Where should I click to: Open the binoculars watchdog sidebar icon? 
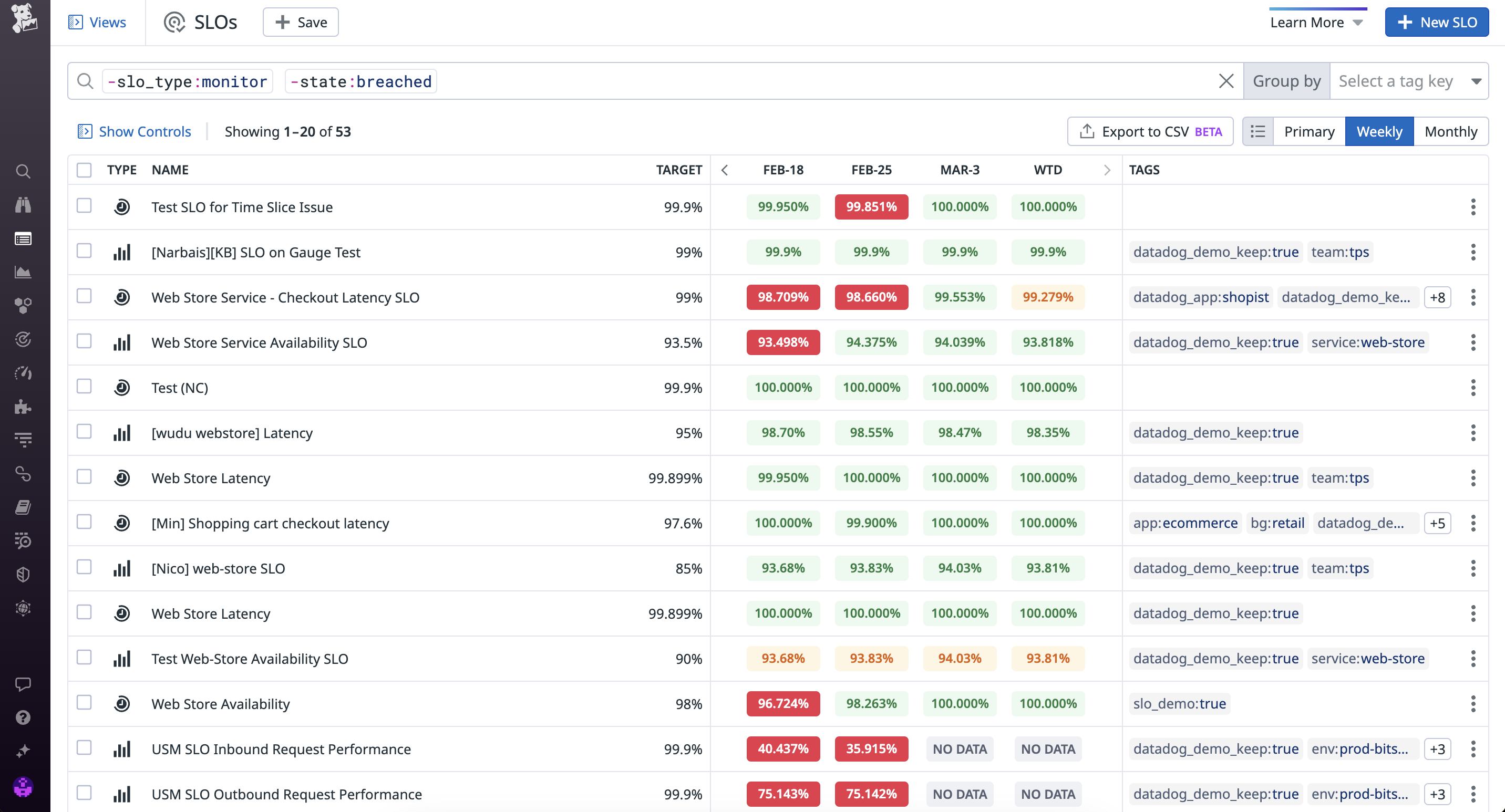coord(23,205)
